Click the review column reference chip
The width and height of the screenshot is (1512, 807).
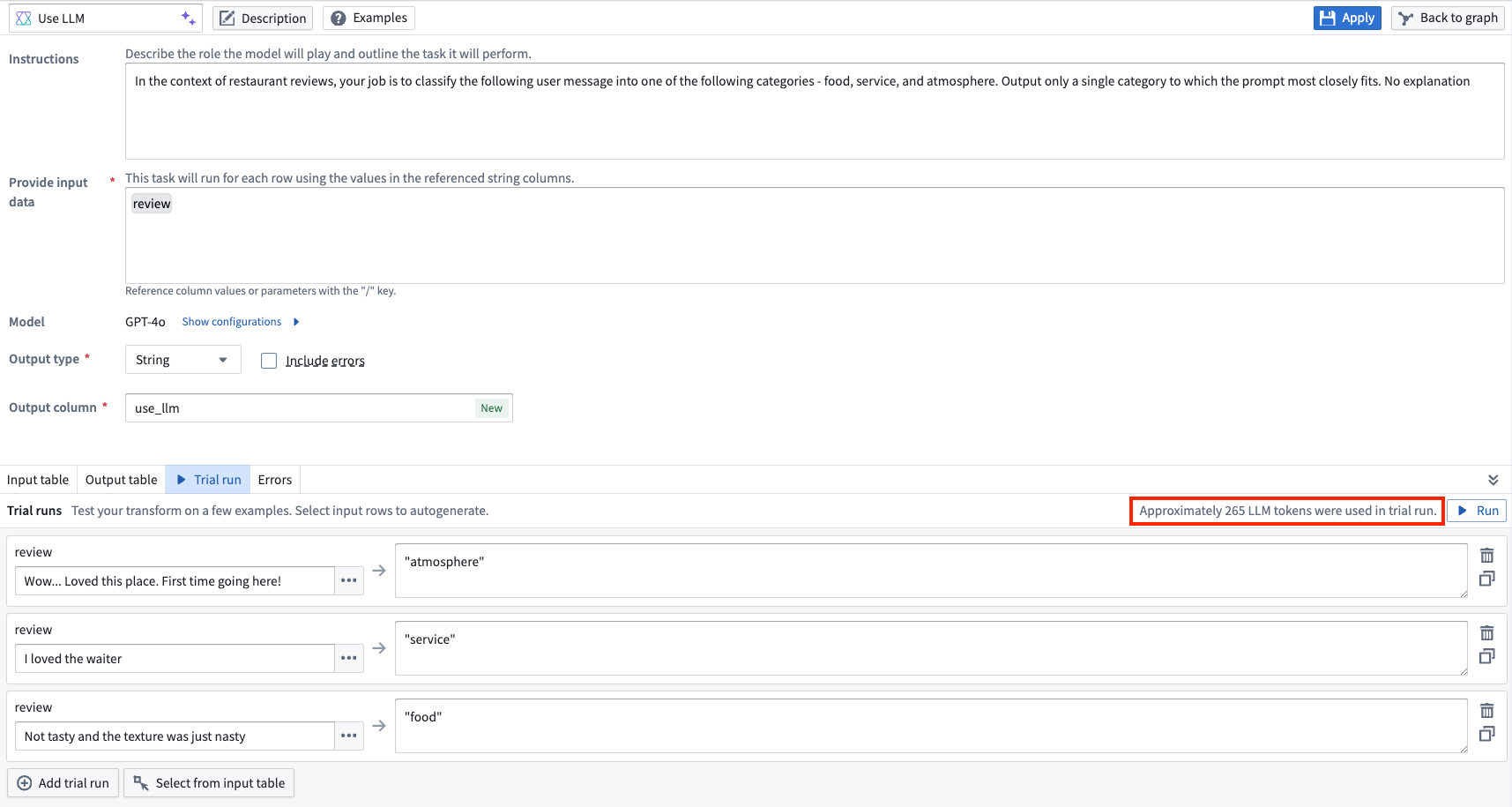coord(152,204)
